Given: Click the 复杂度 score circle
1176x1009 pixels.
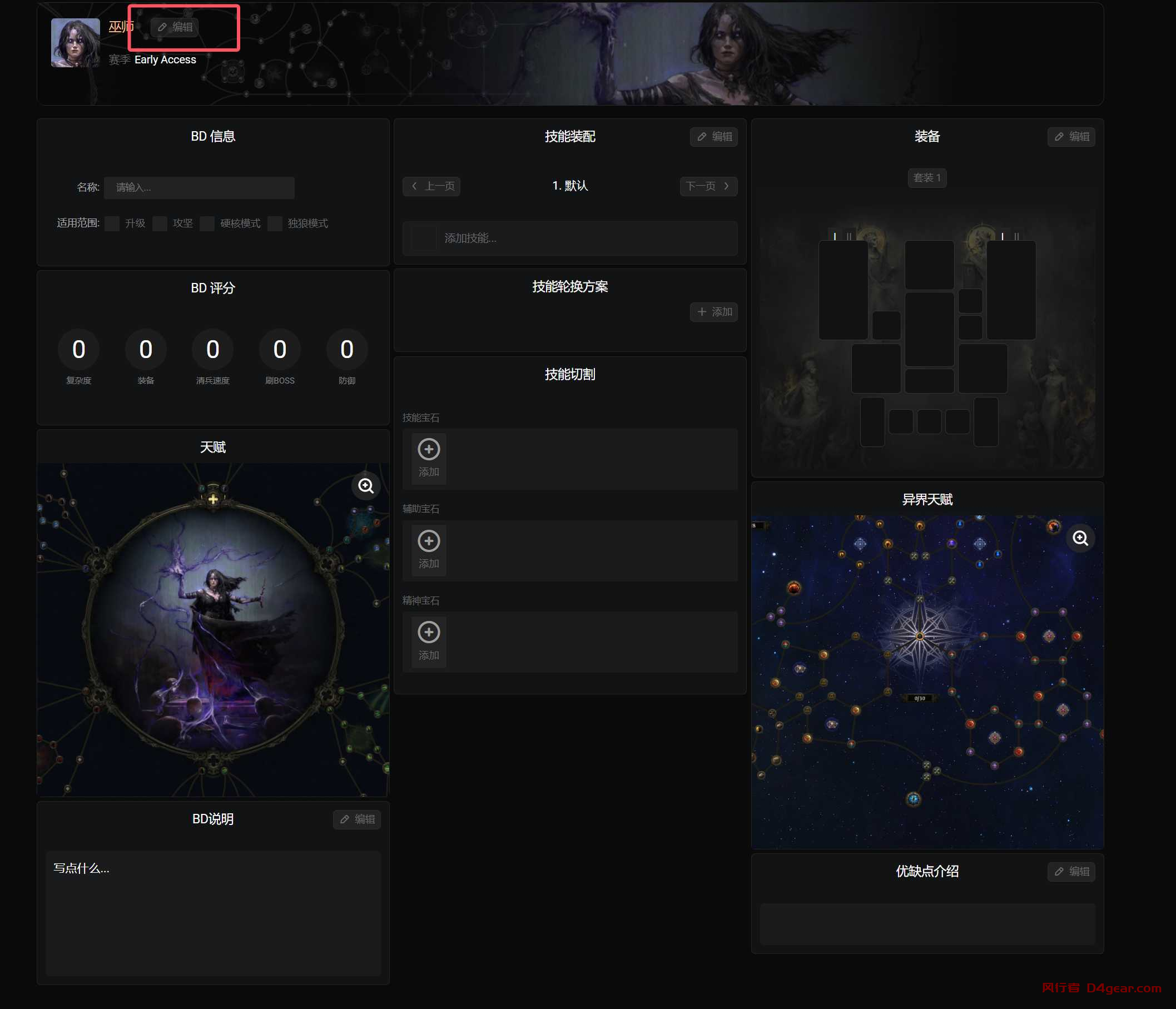Looking at the screenshot, I should click(79, 350).
